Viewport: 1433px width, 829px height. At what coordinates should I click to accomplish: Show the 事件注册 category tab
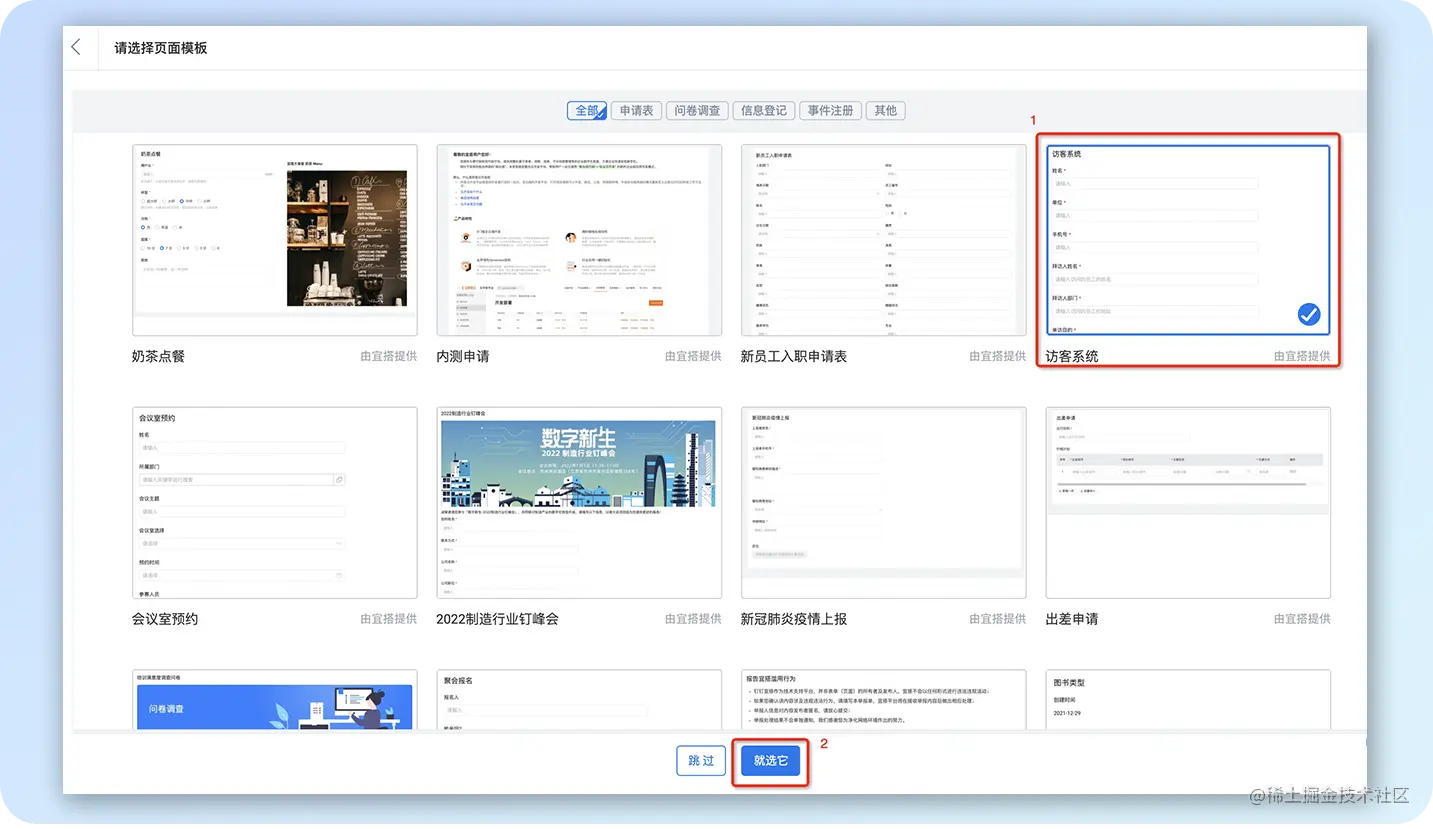tap(831, 110)
